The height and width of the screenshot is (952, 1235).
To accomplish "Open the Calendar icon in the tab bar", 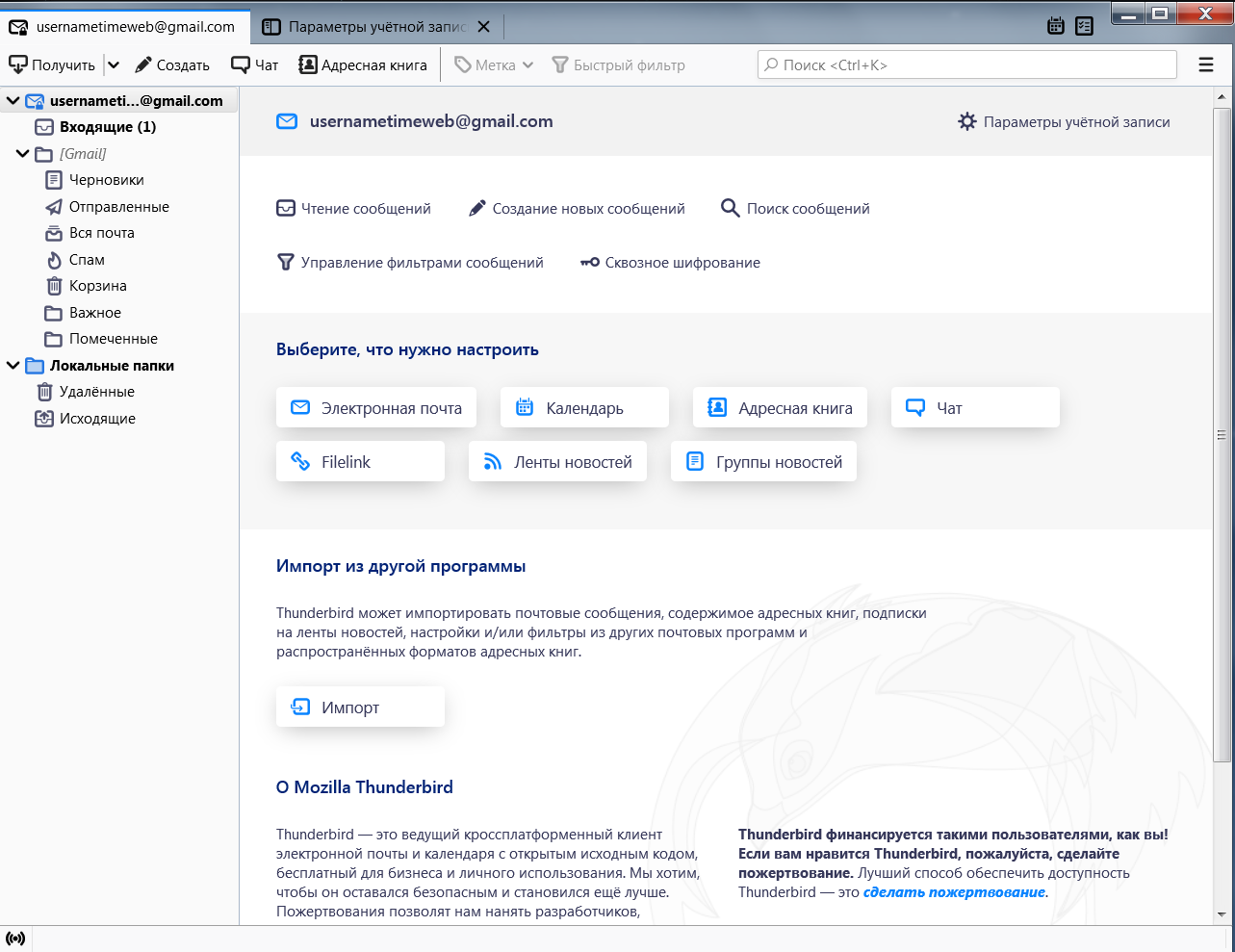I will click(1056, 26).
